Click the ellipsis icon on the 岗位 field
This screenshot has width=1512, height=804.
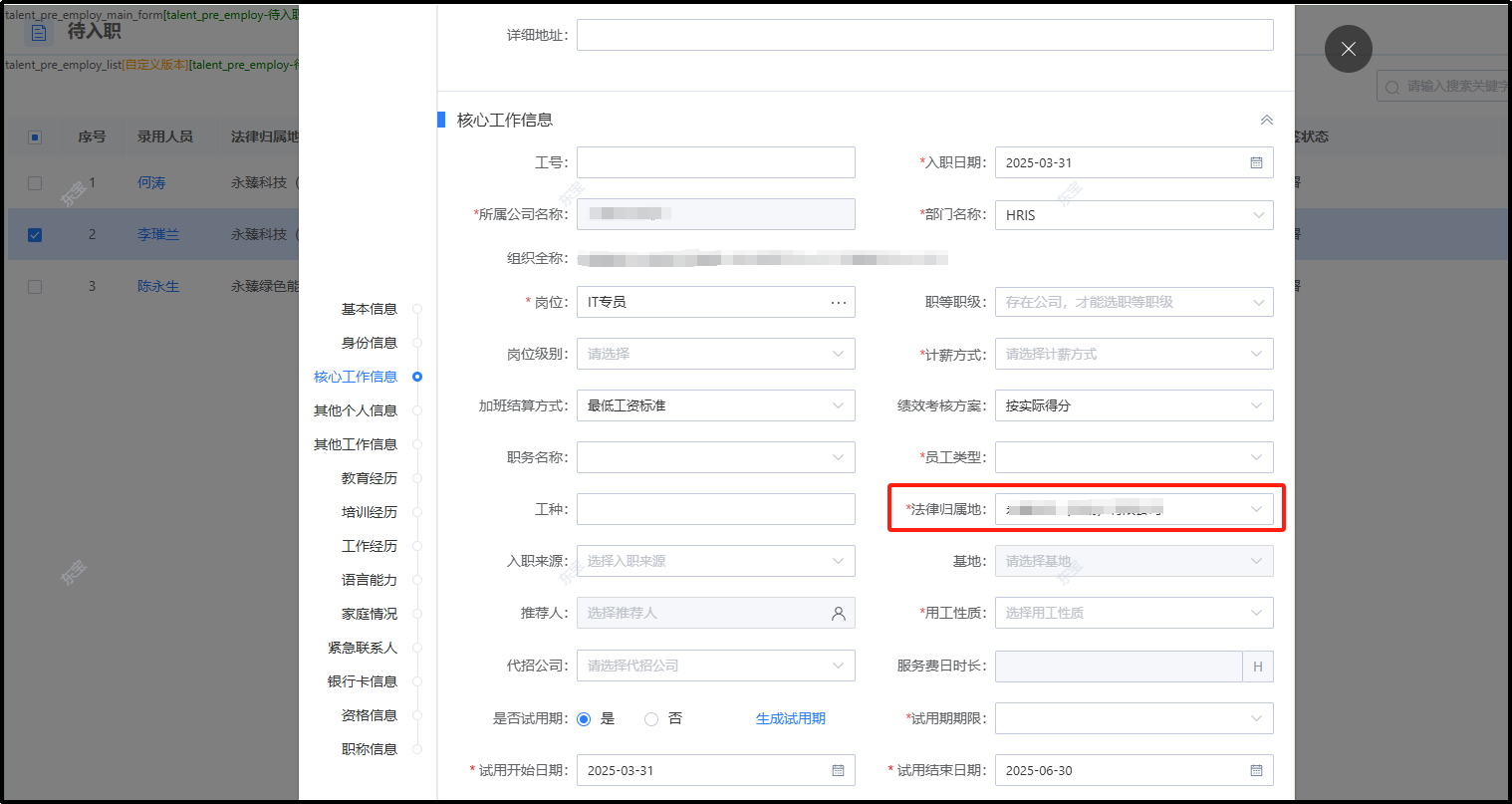tap(840, 302)
